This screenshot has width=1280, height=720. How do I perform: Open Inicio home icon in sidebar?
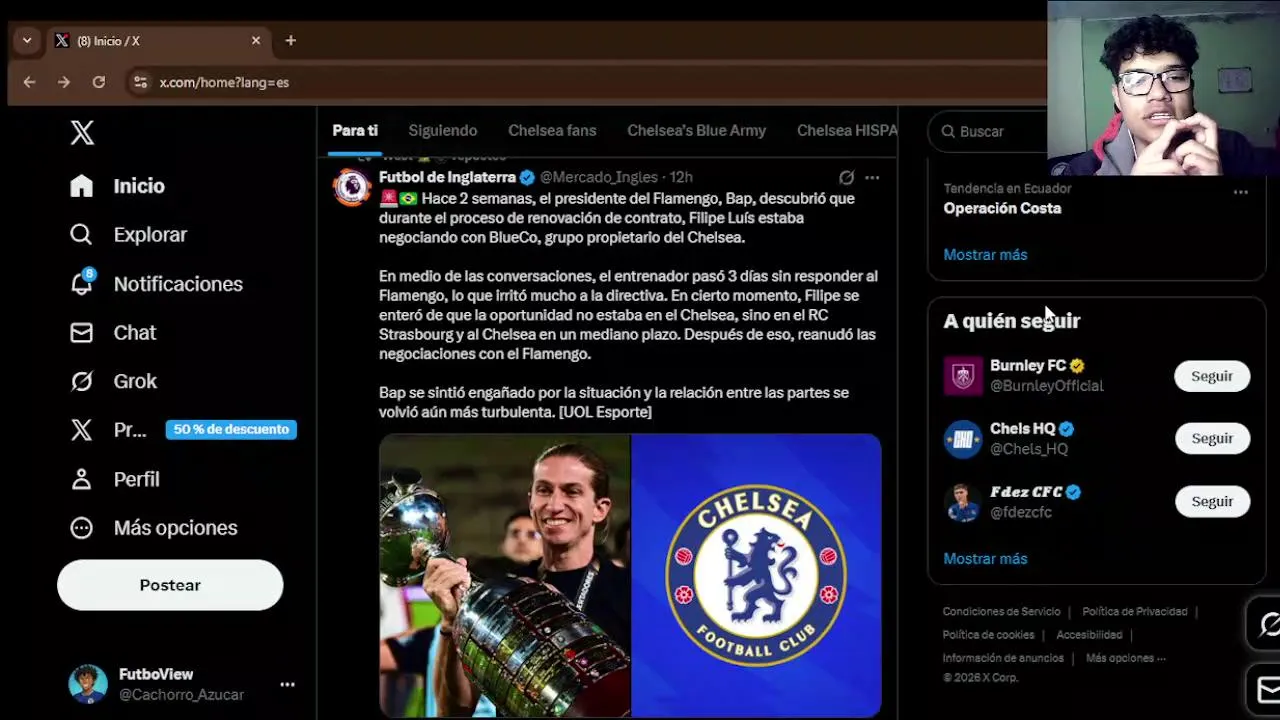(x=82, y=186)
